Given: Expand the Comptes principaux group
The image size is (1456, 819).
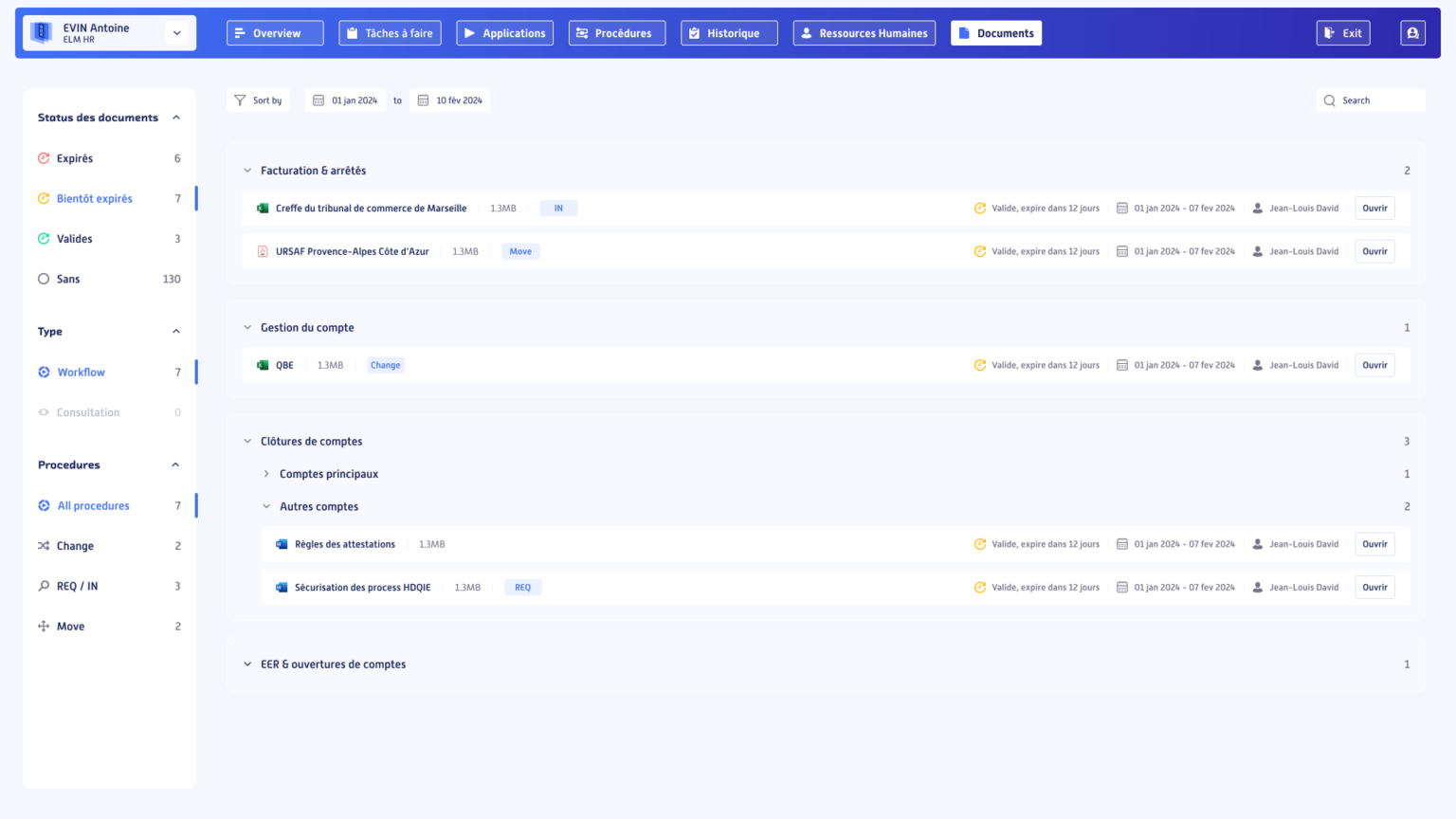Looking at the screenshot, I should pos(265,473).
